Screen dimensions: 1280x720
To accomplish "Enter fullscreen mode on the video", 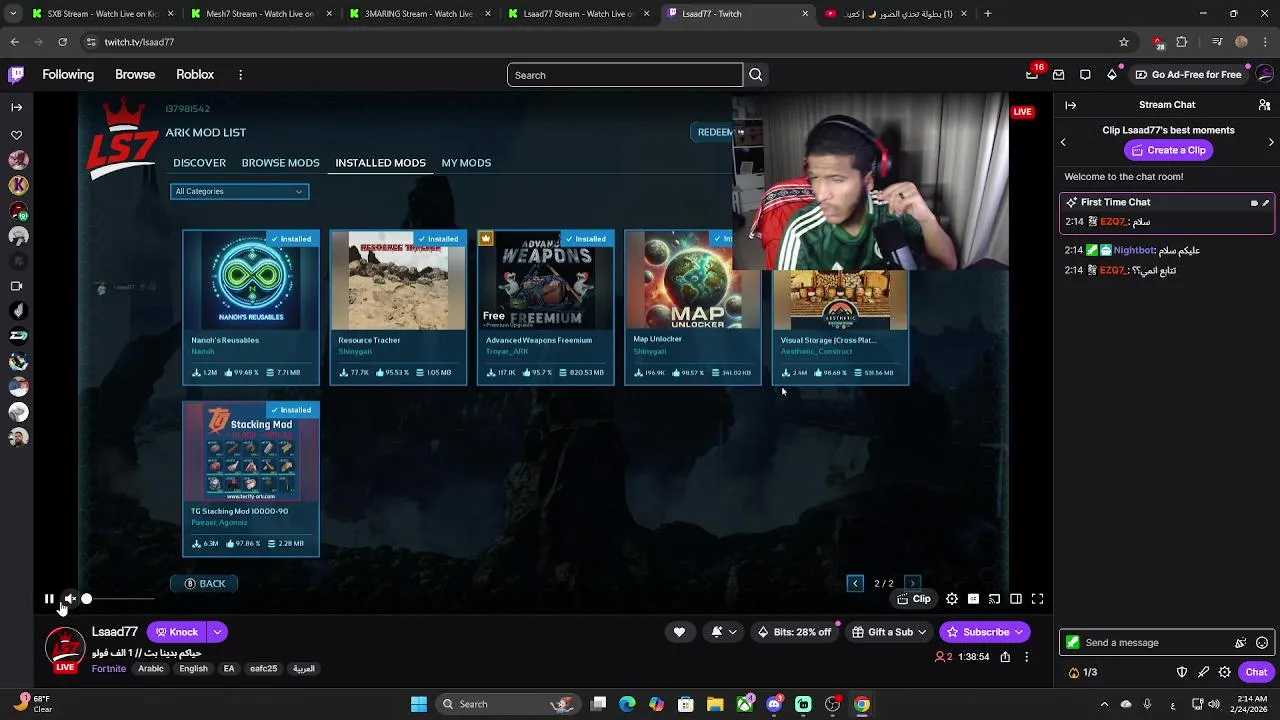I will point(1037,599).
